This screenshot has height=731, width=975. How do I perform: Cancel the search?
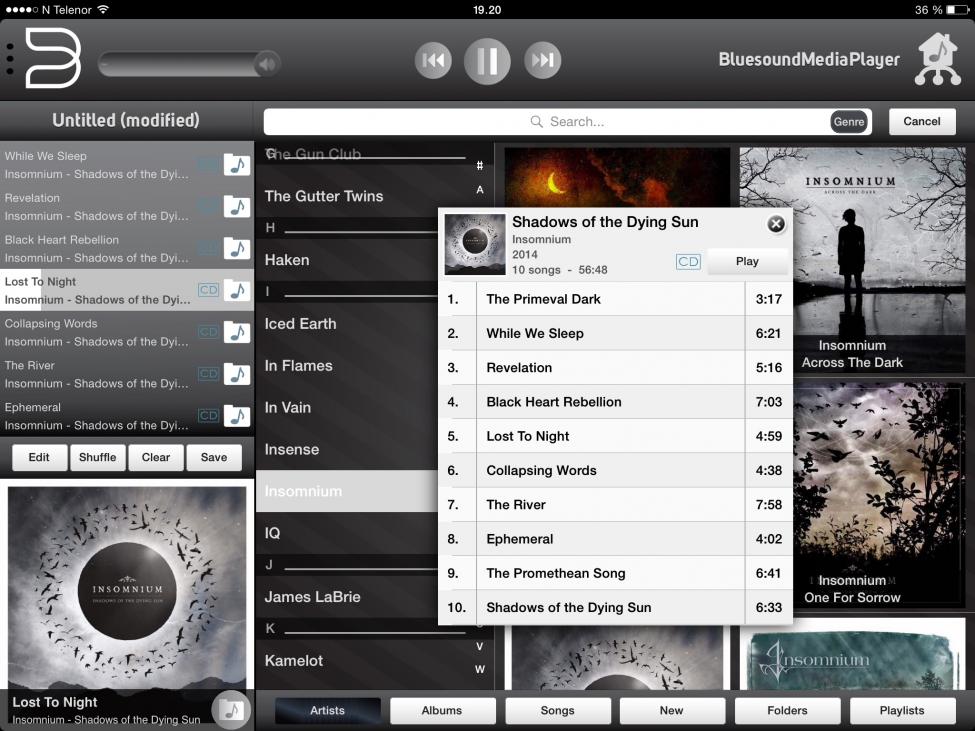tap(922, 121)
